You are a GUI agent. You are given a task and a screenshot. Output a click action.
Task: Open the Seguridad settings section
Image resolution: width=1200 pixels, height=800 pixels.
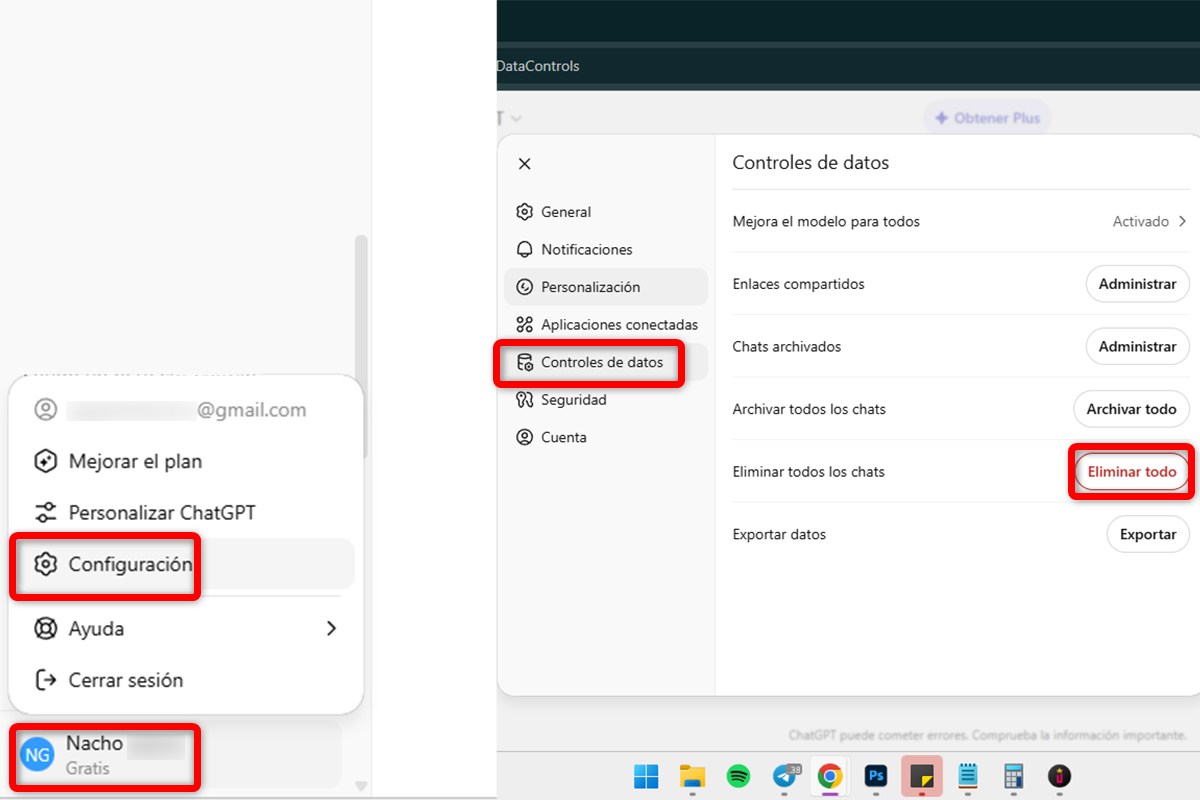(x=606, y=400)
